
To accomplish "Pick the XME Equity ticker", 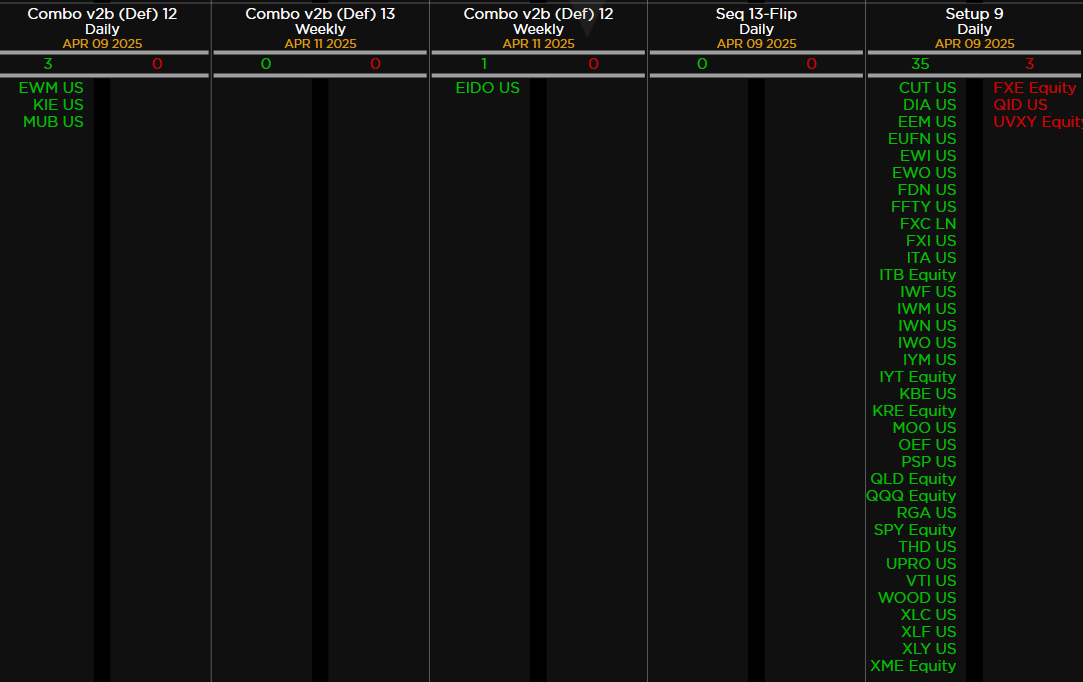I will tap(913, 666).
